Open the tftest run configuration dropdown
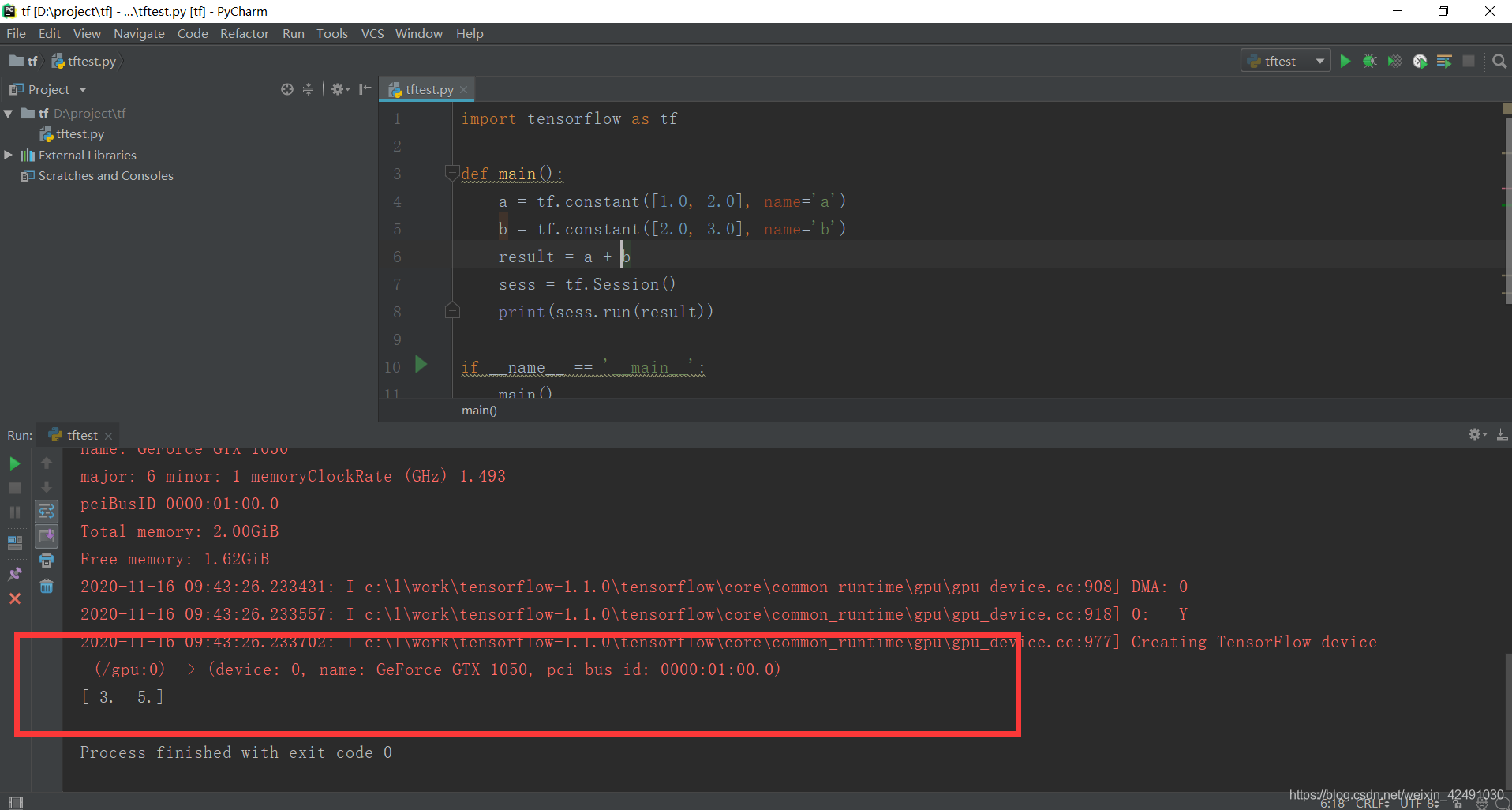Image resolution: width=1512 pixels, height=810 pixels. click(1286, 61)
